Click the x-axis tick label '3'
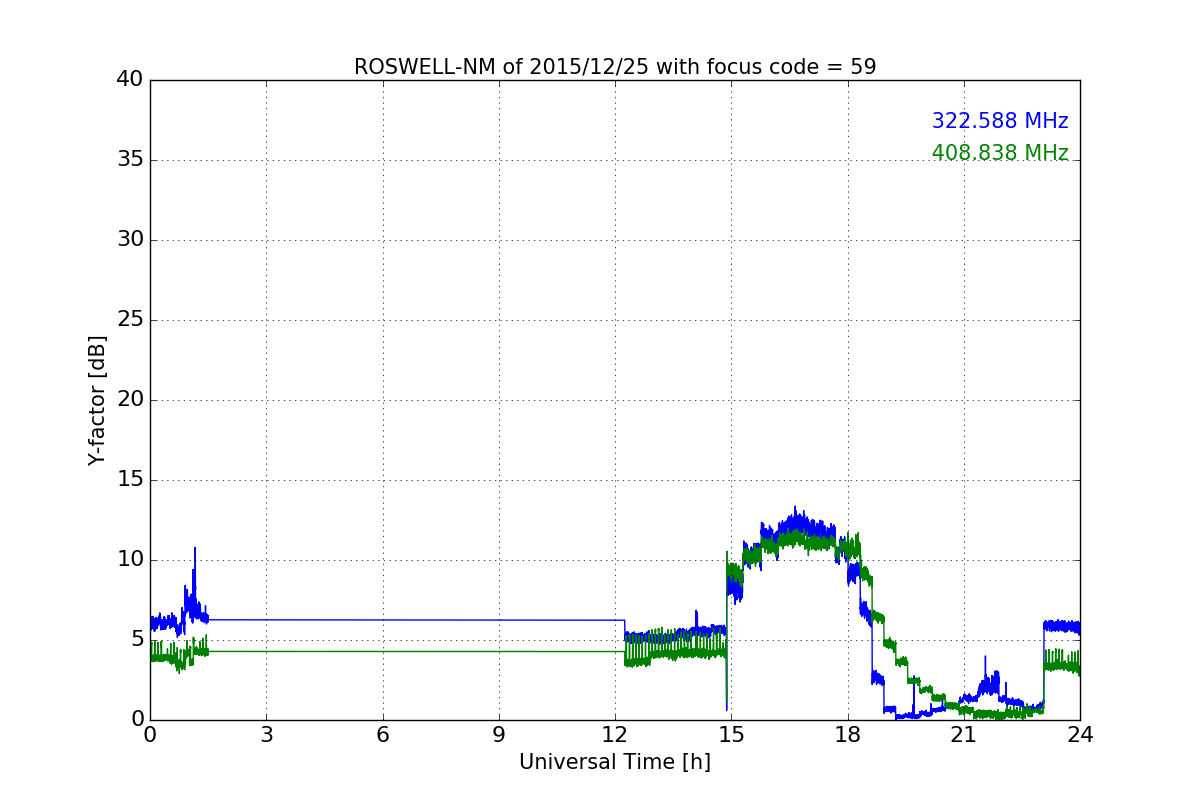 pos(266,734)
